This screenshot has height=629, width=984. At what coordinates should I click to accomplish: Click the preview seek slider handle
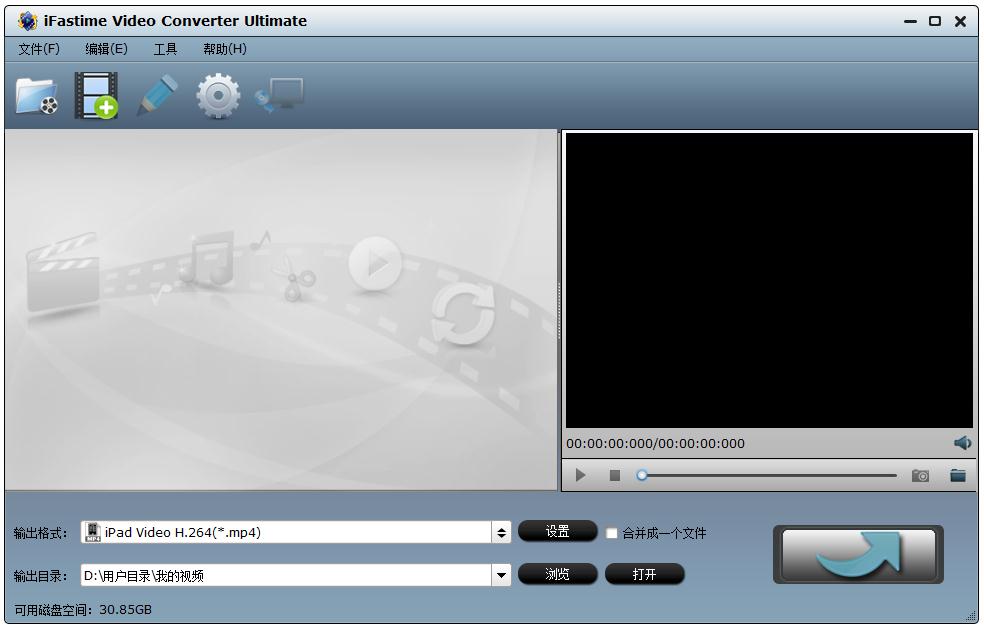pyautogui.click(x=642, y=476)
